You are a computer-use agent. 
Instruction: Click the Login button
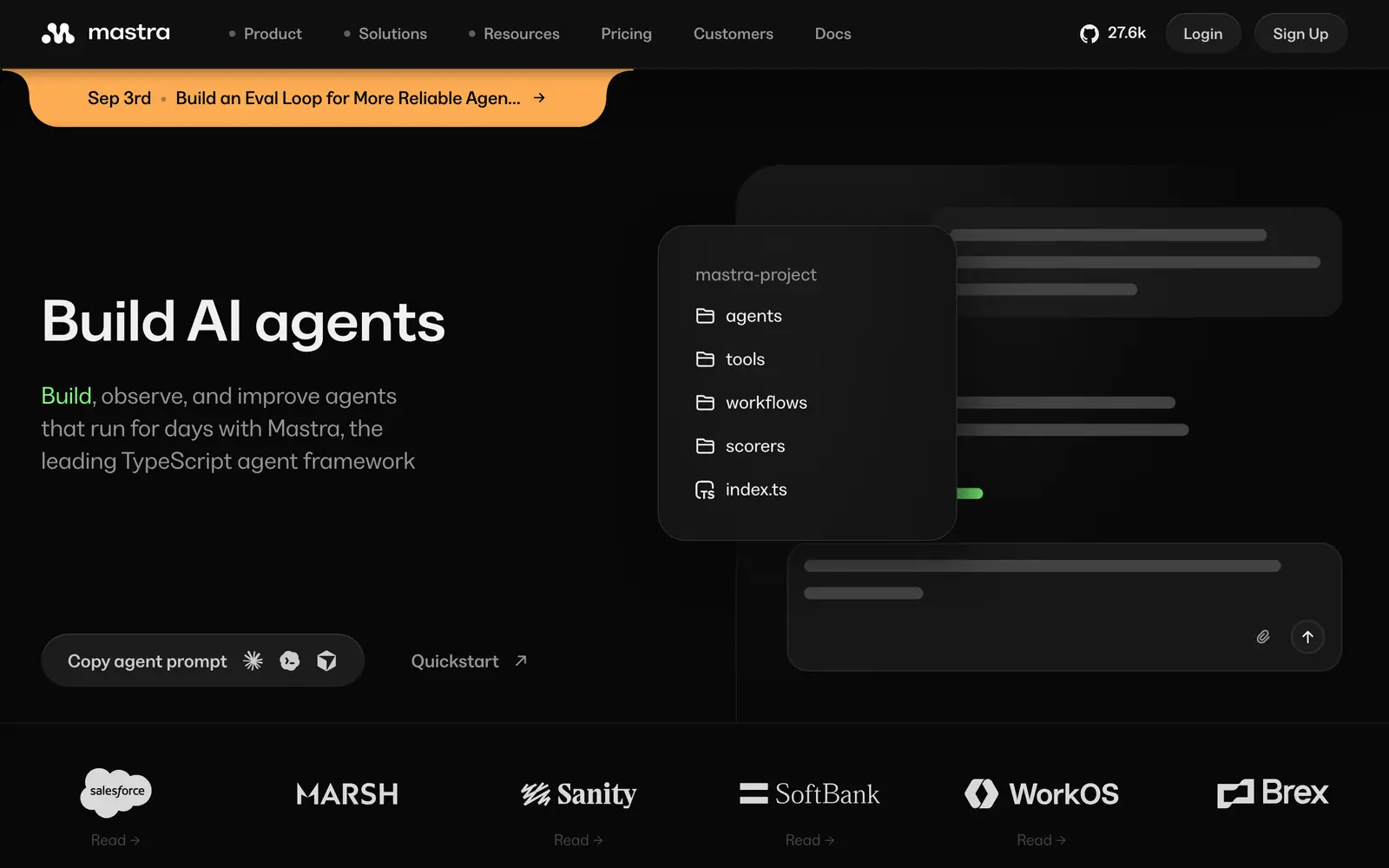[1202, 34]
